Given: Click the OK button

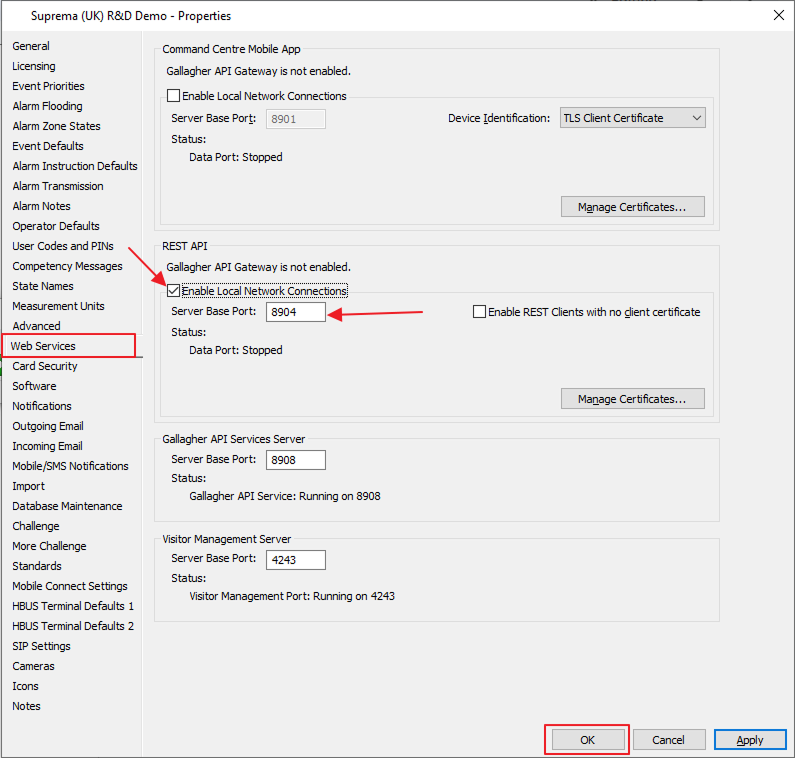Looking at the screenshot, I should click(x=587, y=740).
